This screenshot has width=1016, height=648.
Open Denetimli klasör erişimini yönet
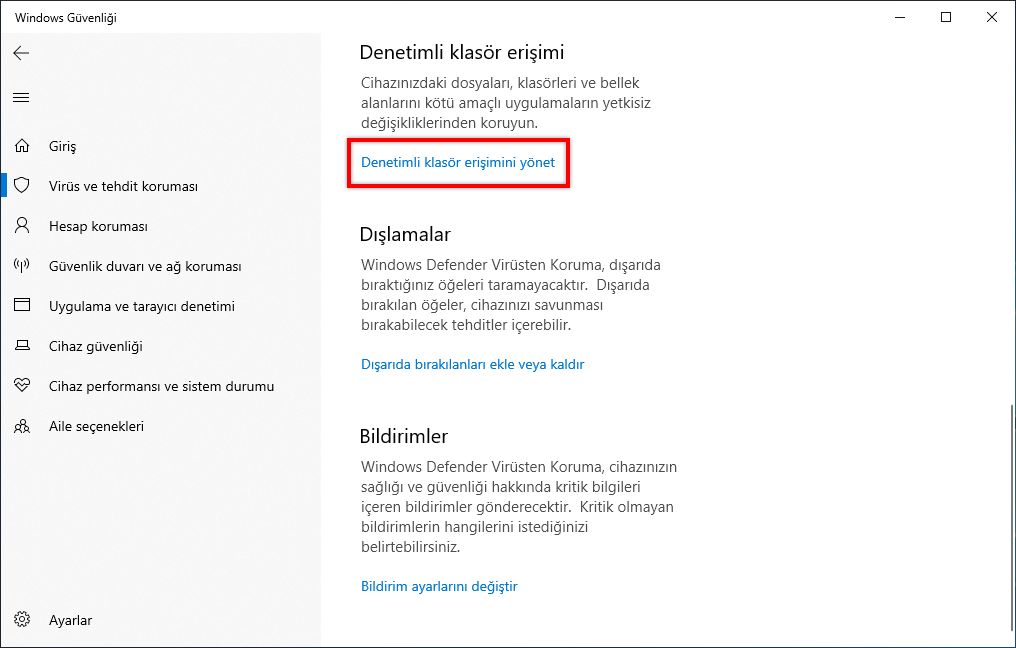tap(458, 163)
